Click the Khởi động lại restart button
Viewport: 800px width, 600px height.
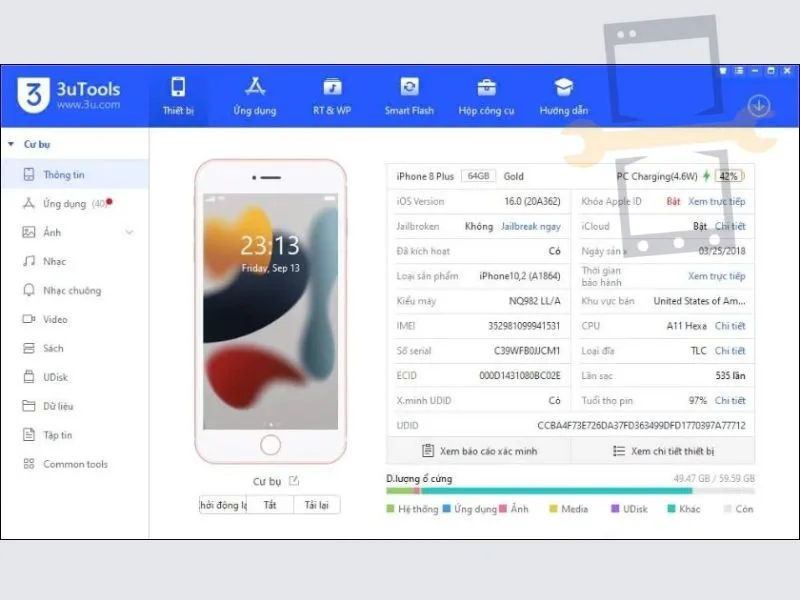223,505
